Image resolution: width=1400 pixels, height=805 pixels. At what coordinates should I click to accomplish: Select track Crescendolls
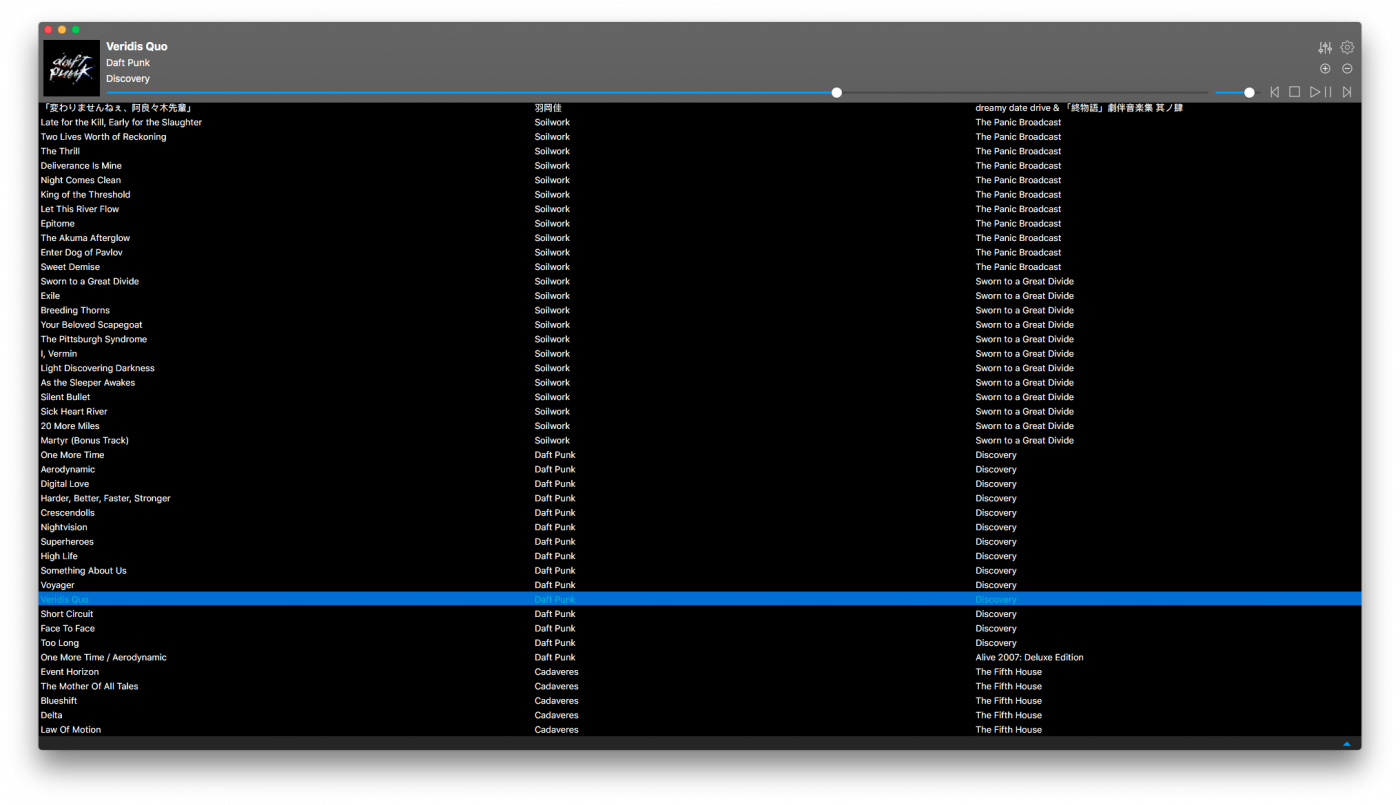(68, 513)
